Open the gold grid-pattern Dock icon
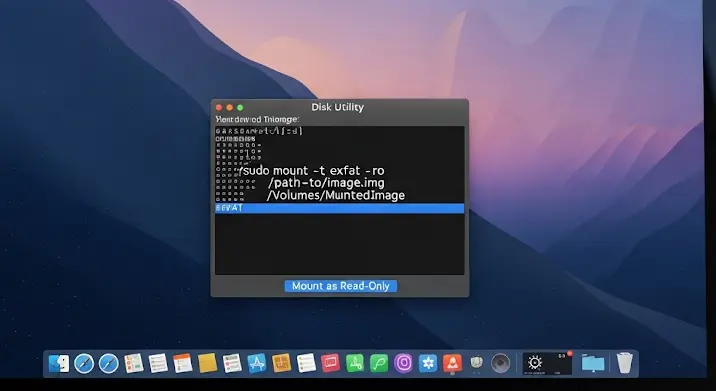 [281, 364]
